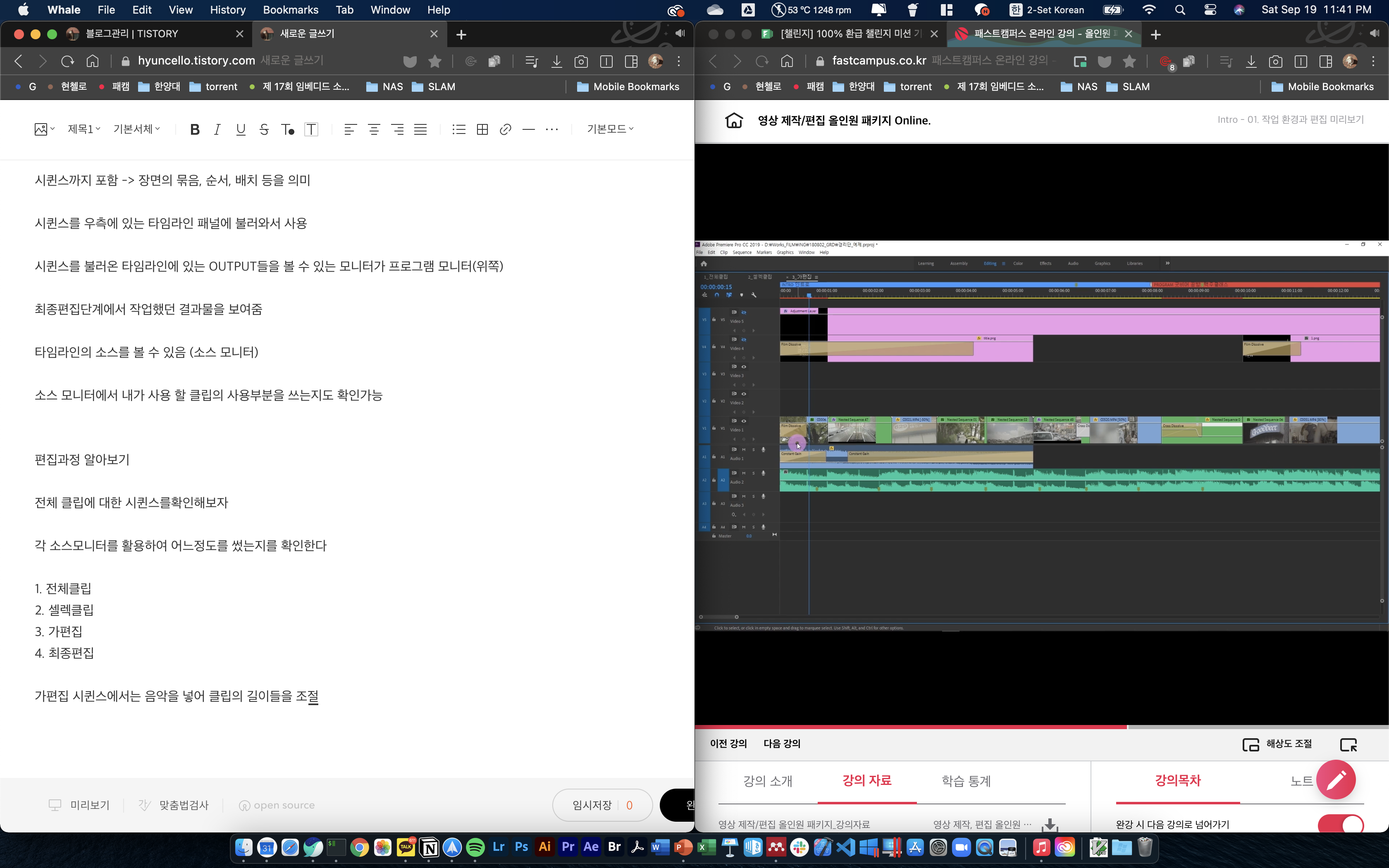Open the Bookmarks menu in the menu bar
Screen dimensions: 1389x868
coord(291,10)
